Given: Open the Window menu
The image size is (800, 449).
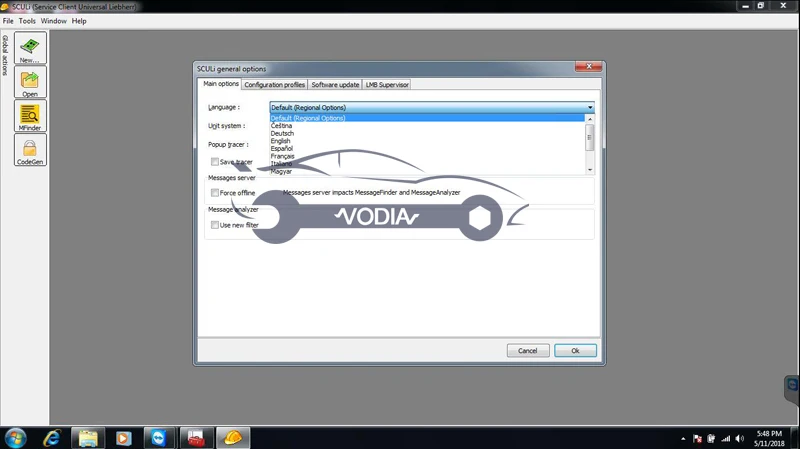Looking at the screenshot, I should click(x=54, y=21).
